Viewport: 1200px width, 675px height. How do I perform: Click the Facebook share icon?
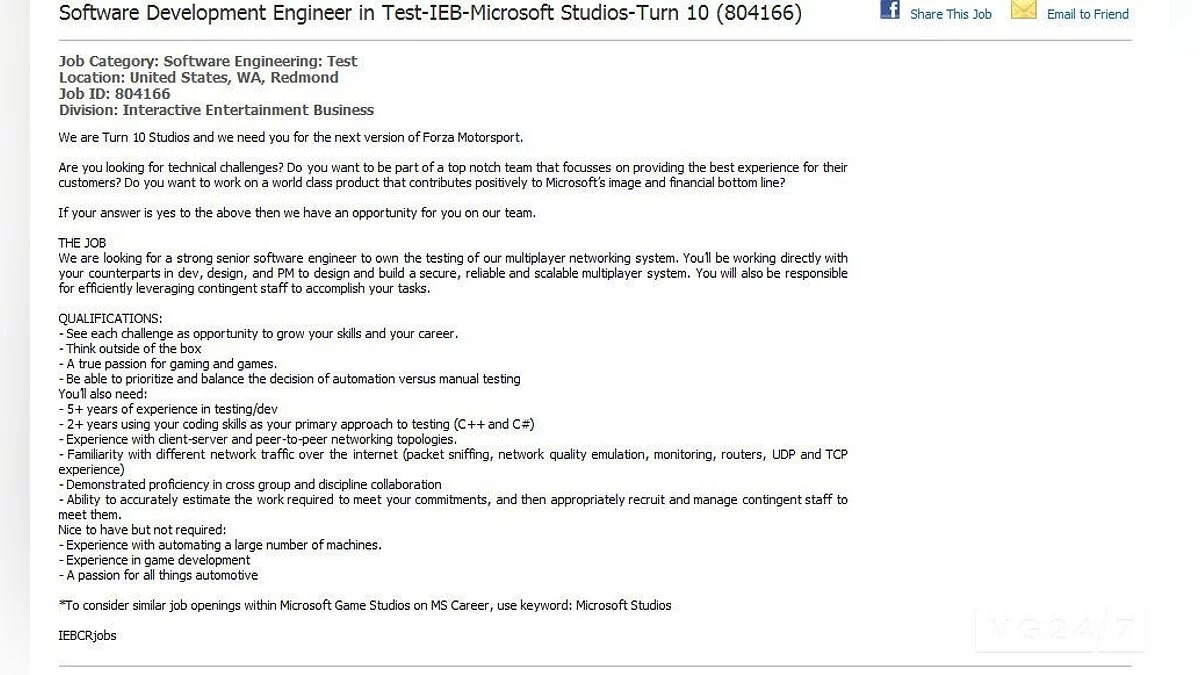click(890, 10)
